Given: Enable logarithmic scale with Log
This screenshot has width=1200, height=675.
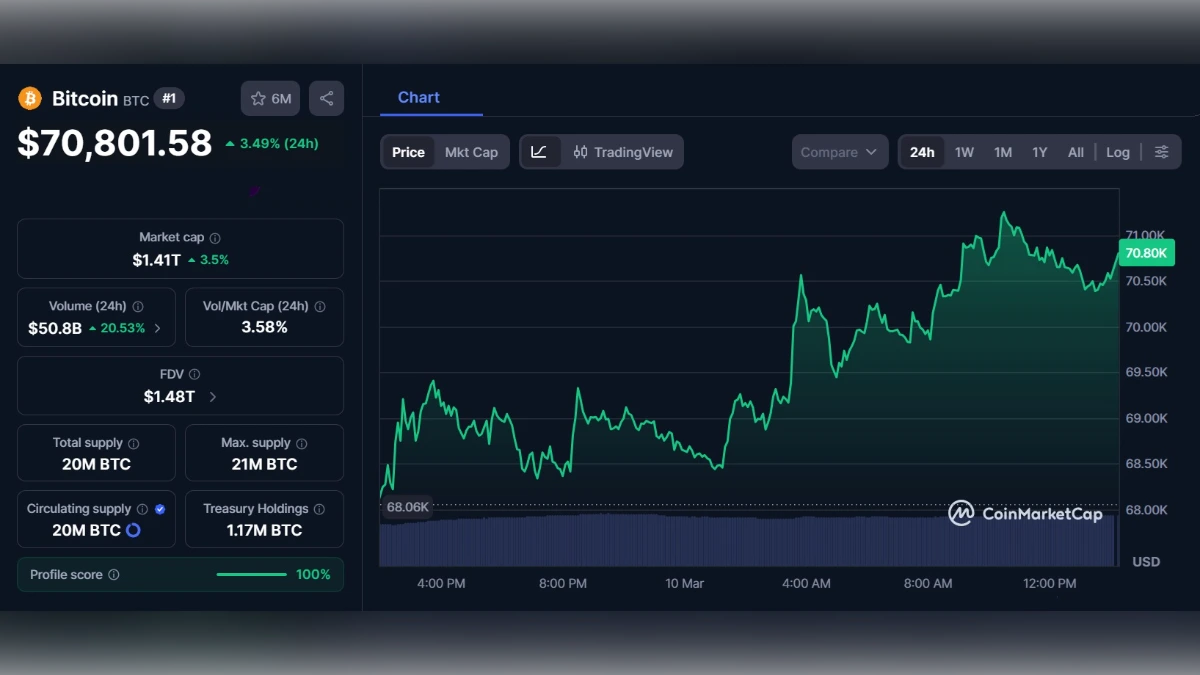Looking at the screenshot, I should 1117,152.
